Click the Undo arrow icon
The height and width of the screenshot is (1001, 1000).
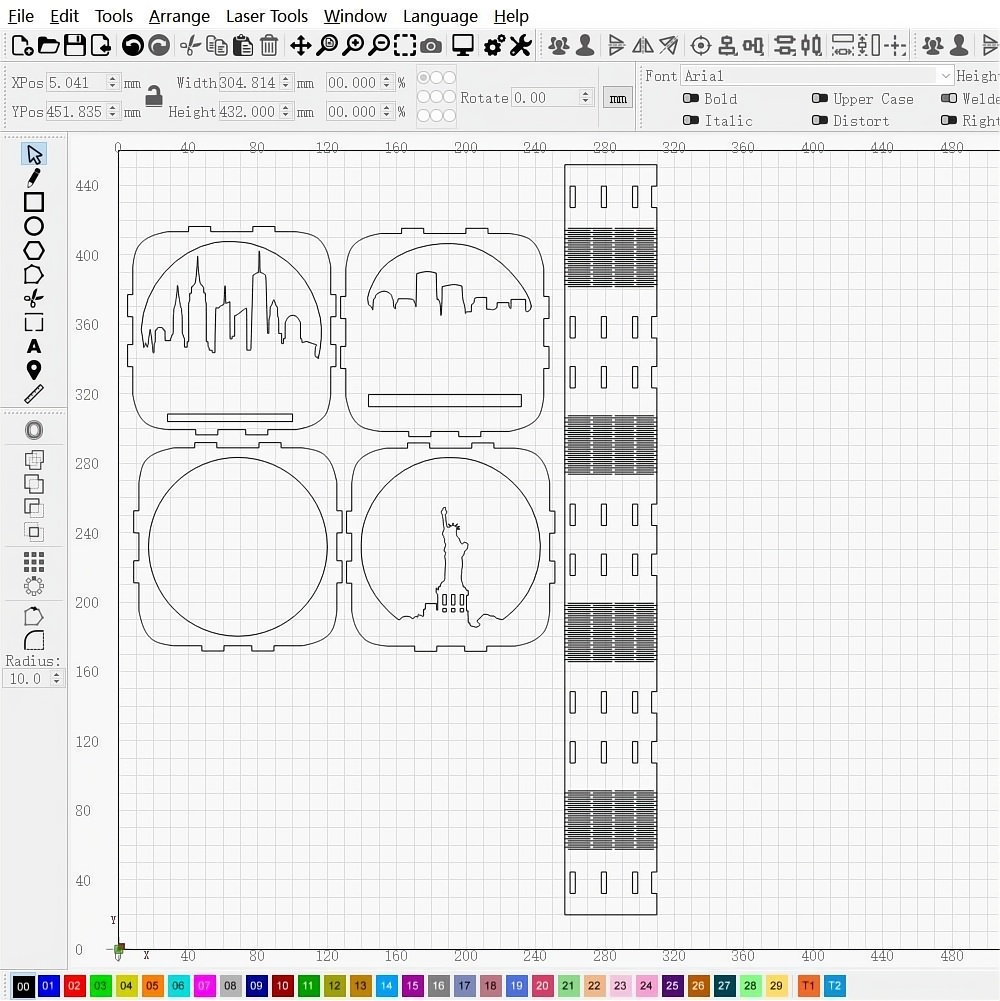pyautogui.click(x=133, y=45)
